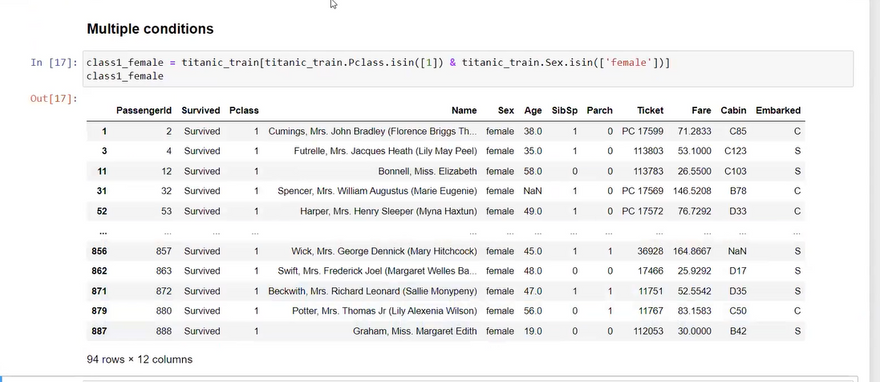
Task: Select name Wick, Mrs. George Dennick
Action: pyautogui.click(x=384, y=251)
